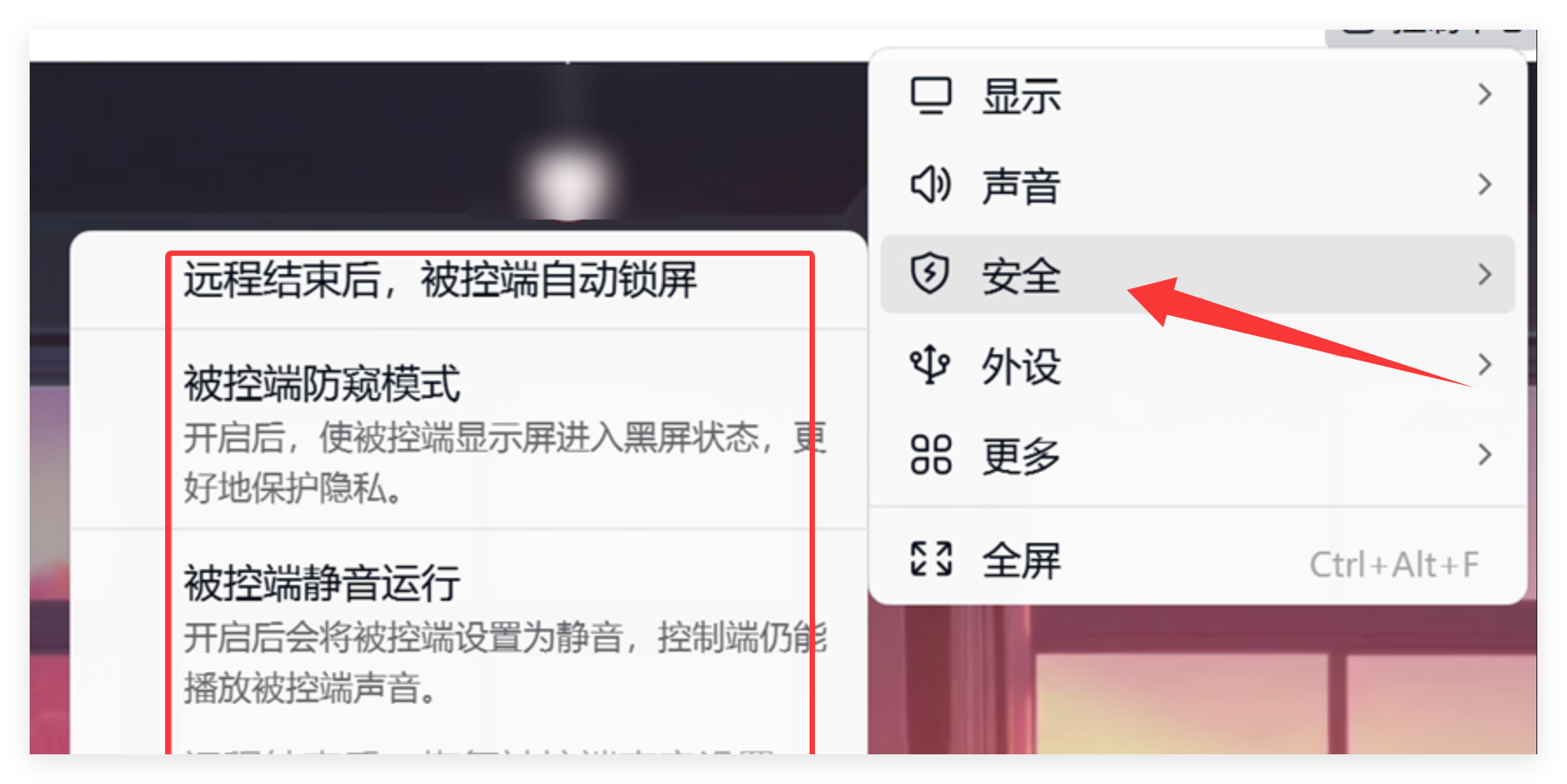
Task: Expand the 声音 submenu chevron
Action: (x=1484, y=184)
